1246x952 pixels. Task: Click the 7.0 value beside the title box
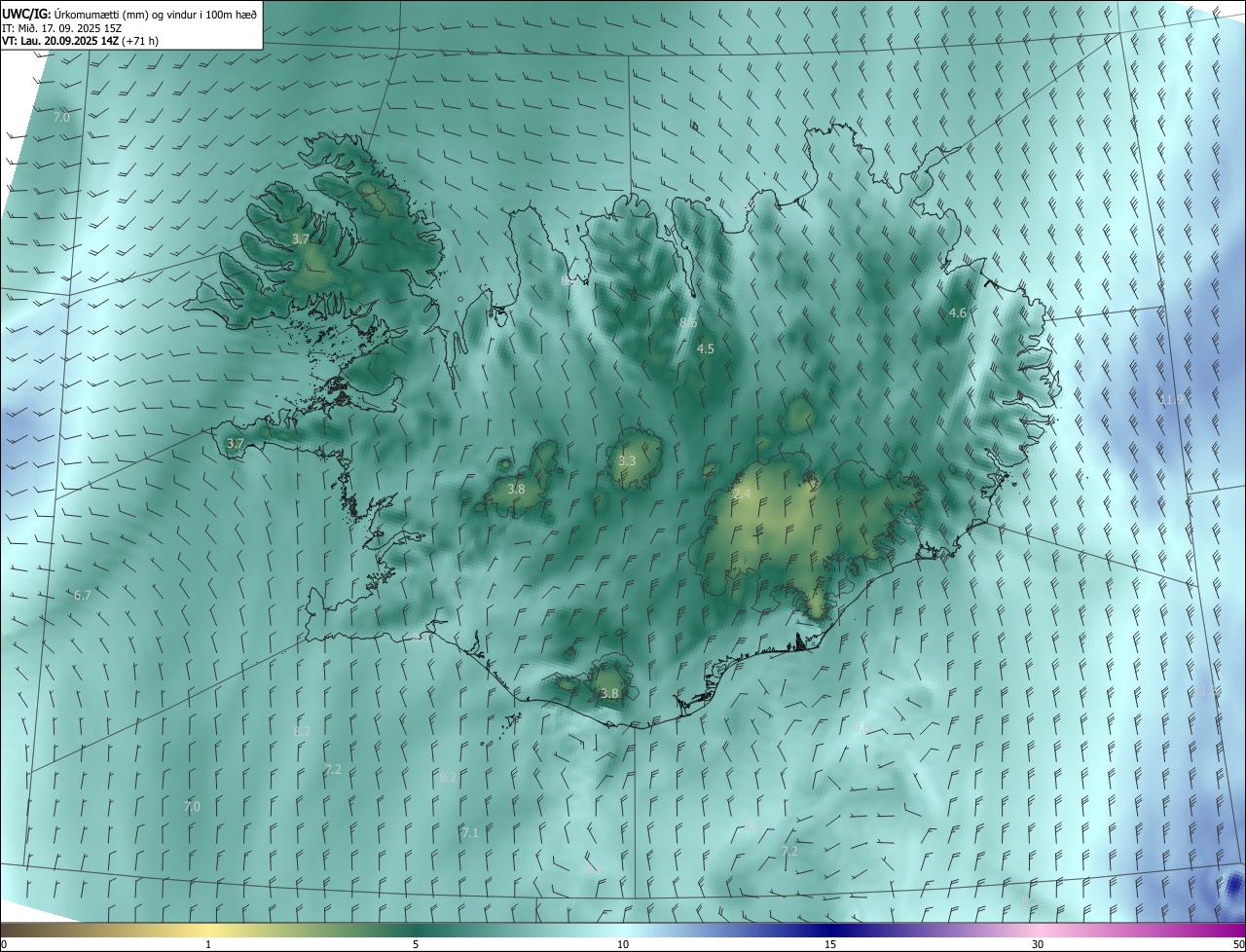[61, 117]
